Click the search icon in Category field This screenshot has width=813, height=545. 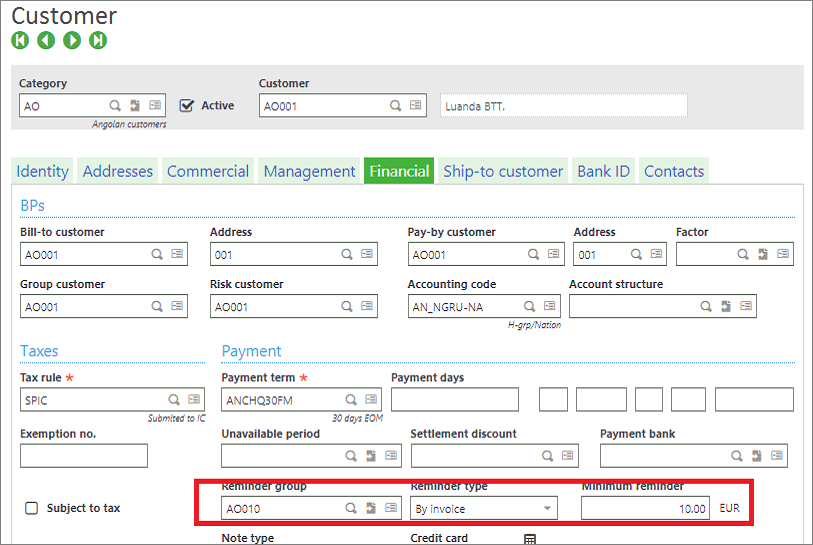tap(116, 105)
